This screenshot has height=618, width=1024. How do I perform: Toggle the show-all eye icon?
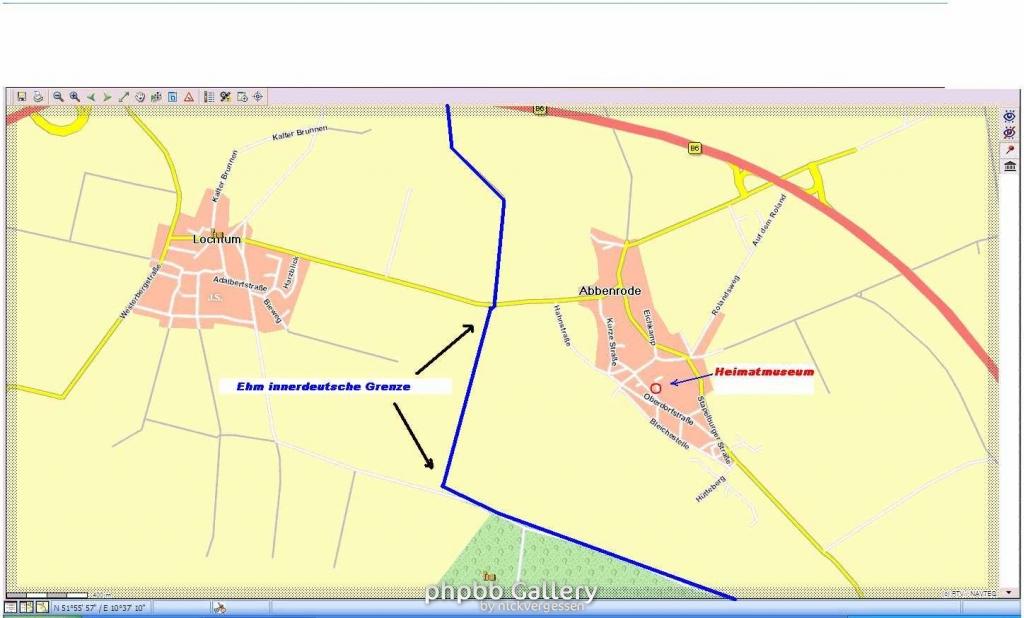(1010, 116)
